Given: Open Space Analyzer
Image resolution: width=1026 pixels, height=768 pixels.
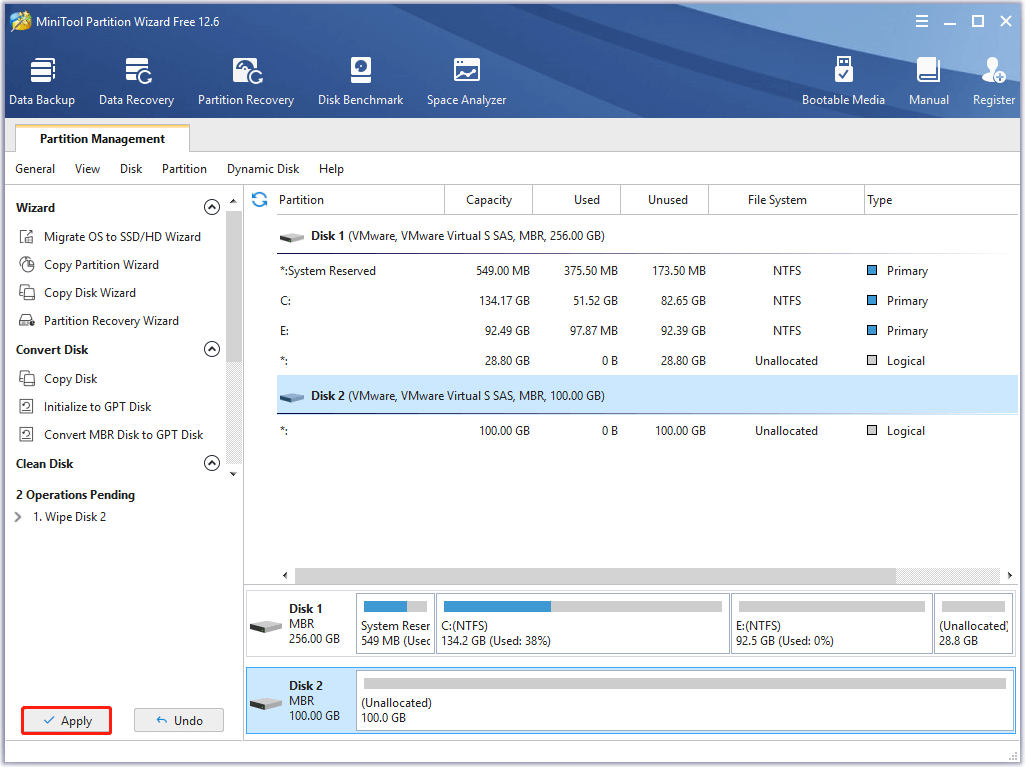Looking at the screenshot, I should click(x=467, y=82).
